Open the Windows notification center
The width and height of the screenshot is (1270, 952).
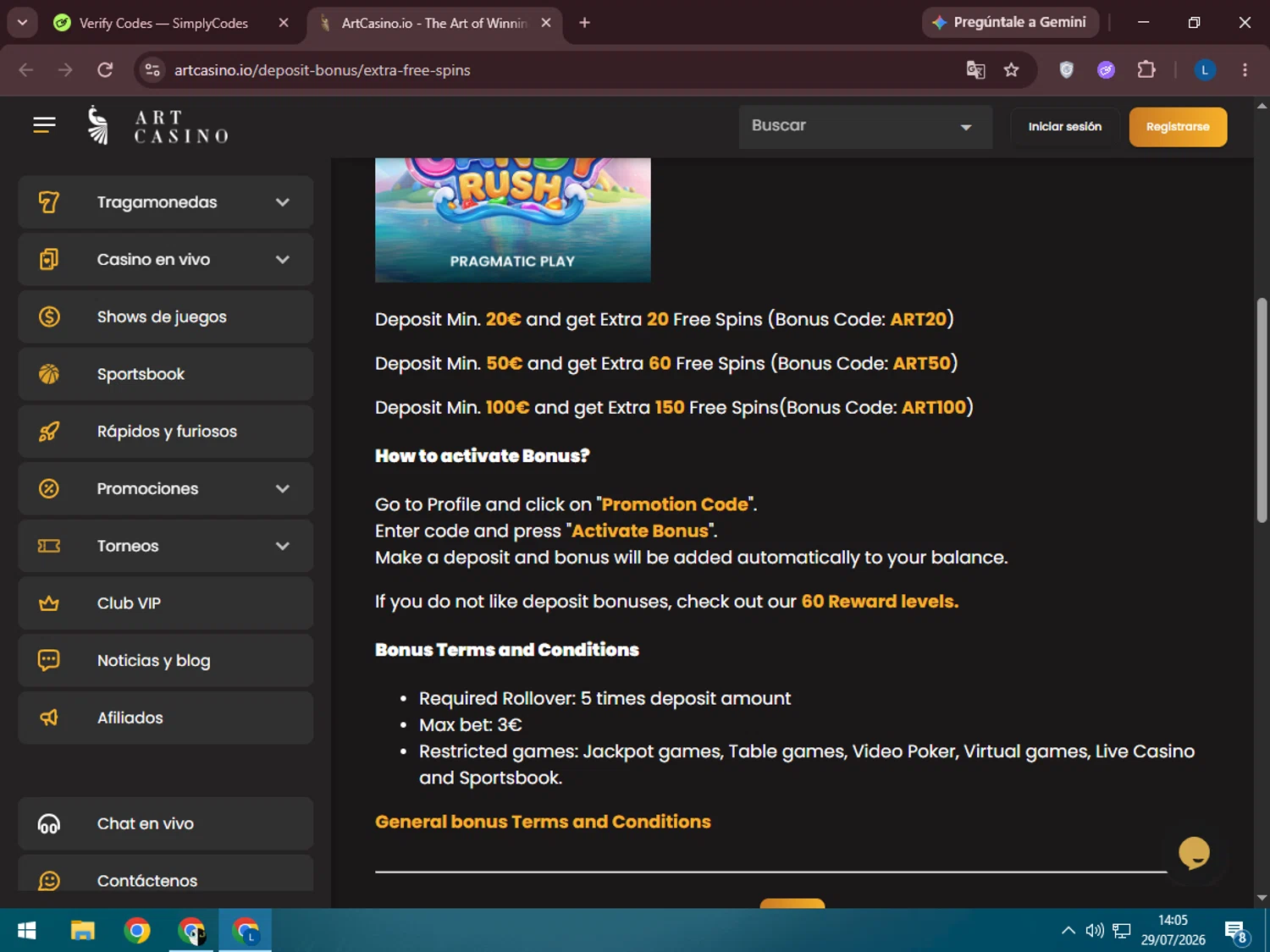[1236, 932]
